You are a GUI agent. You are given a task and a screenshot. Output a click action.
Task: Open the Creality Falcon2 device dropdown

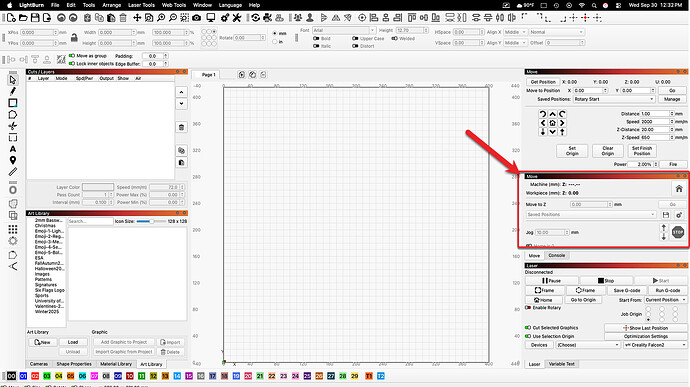[x=655, y=345]
